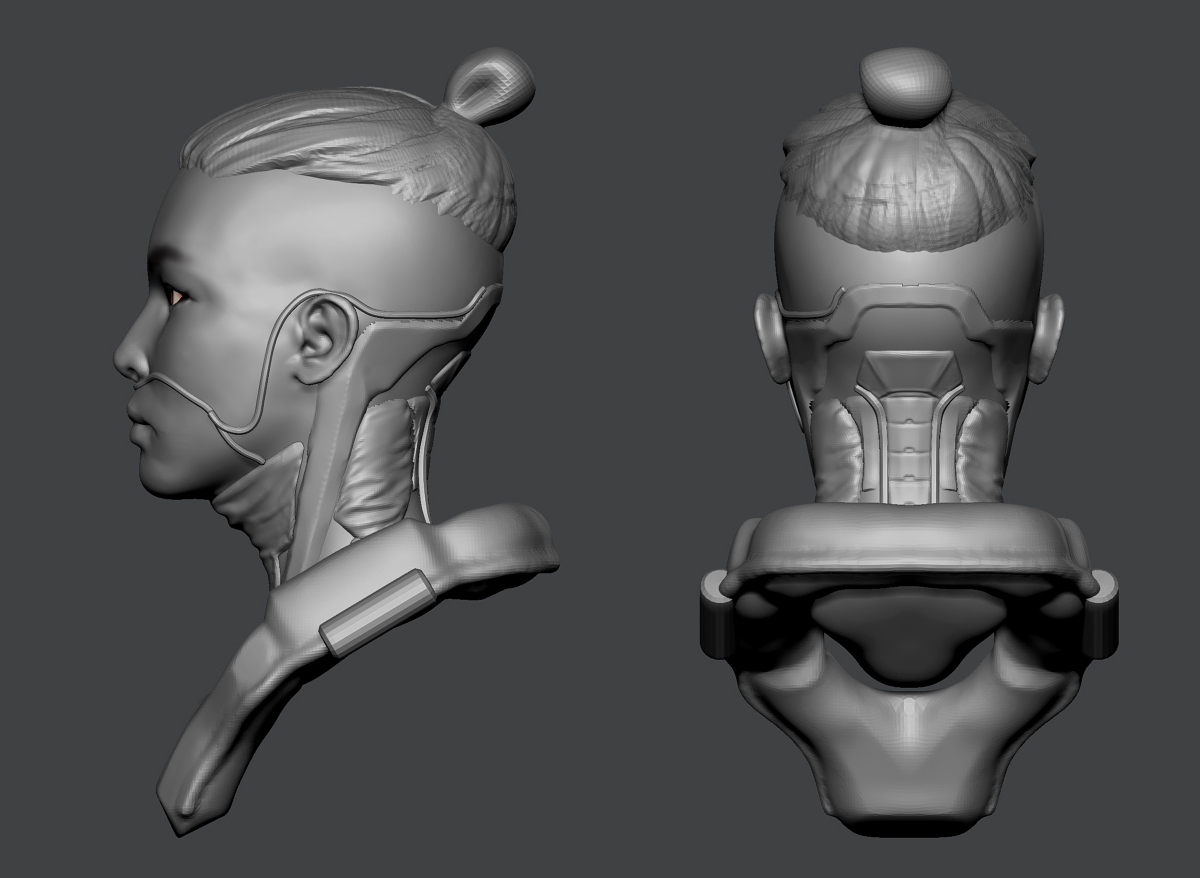Select the nose tip in the profile view
The height and width of the screenshot is (878, 1200).
click(124, 364)
